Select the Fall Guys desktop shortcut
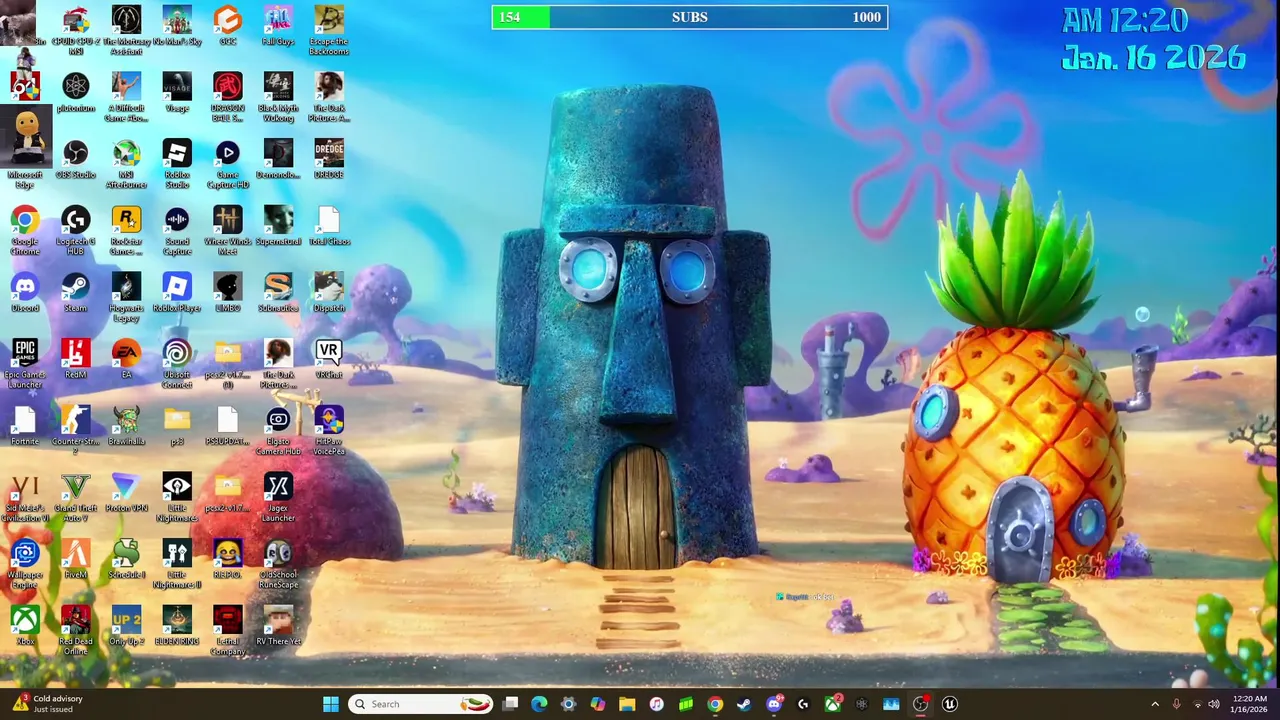The height and width of the screenshot is (720, 1280). click(x=278, y=26)
